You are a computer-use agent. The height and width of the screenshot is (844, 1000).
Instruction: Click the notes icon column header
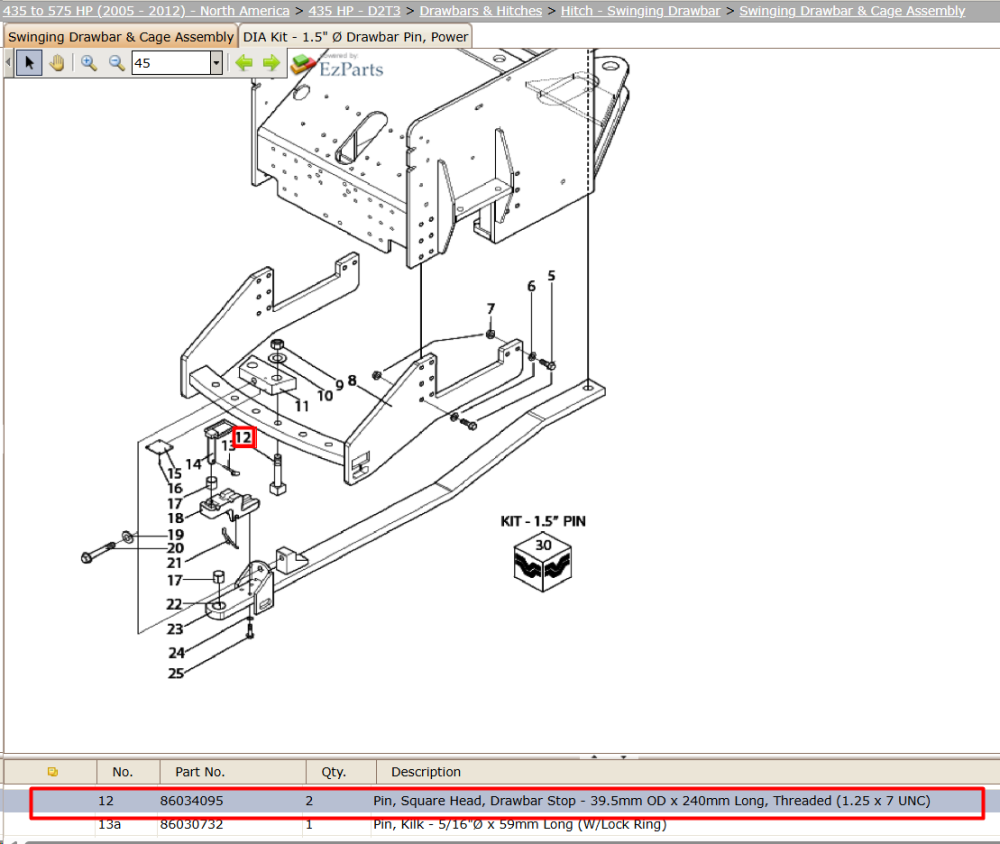point(52,772)
